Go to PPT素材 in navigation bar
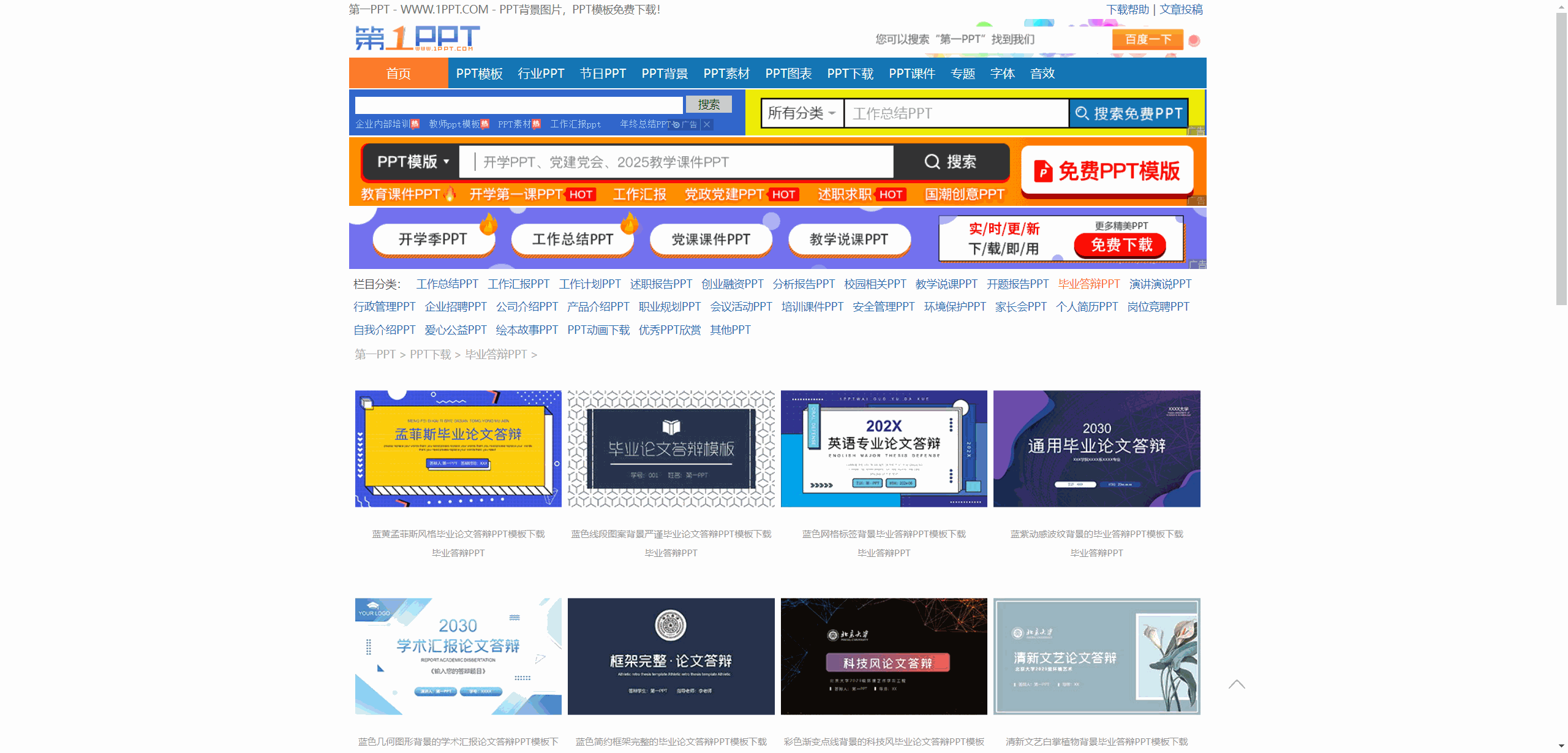Screen dimensions: 1568x753 tap(726, 74)
